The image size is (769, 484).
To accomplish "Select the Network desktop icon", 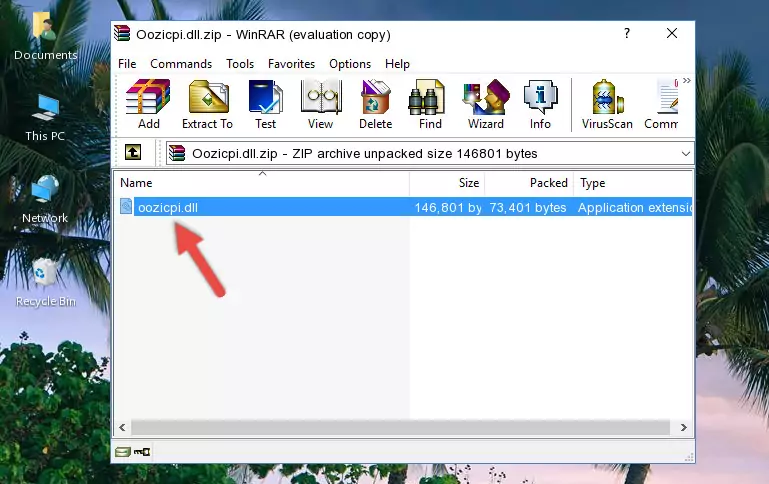I will [45, 200].
